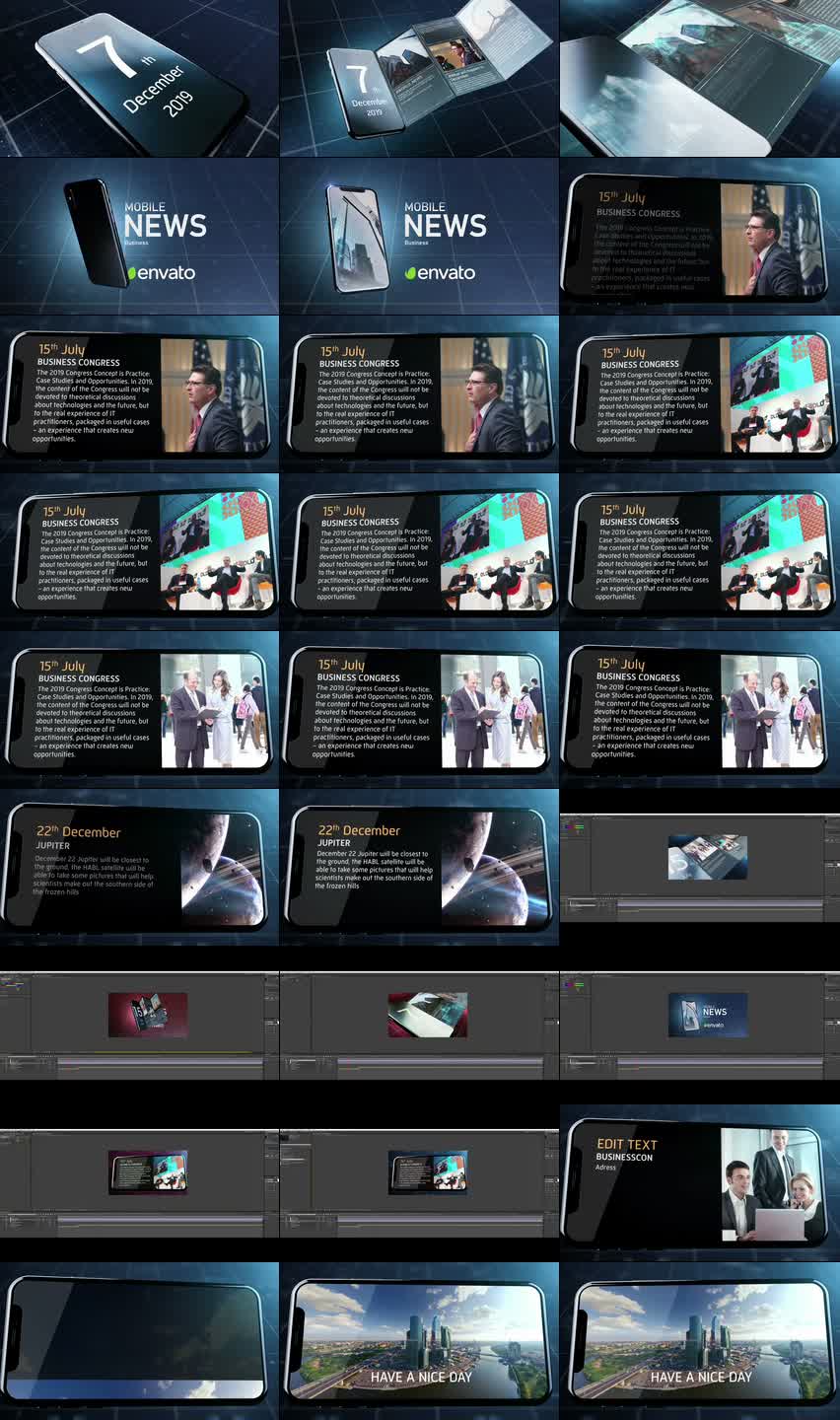Open the Jupiter frame with dim grey description
Viewport: 840px width, 1420px height.
tap(139, 868)
